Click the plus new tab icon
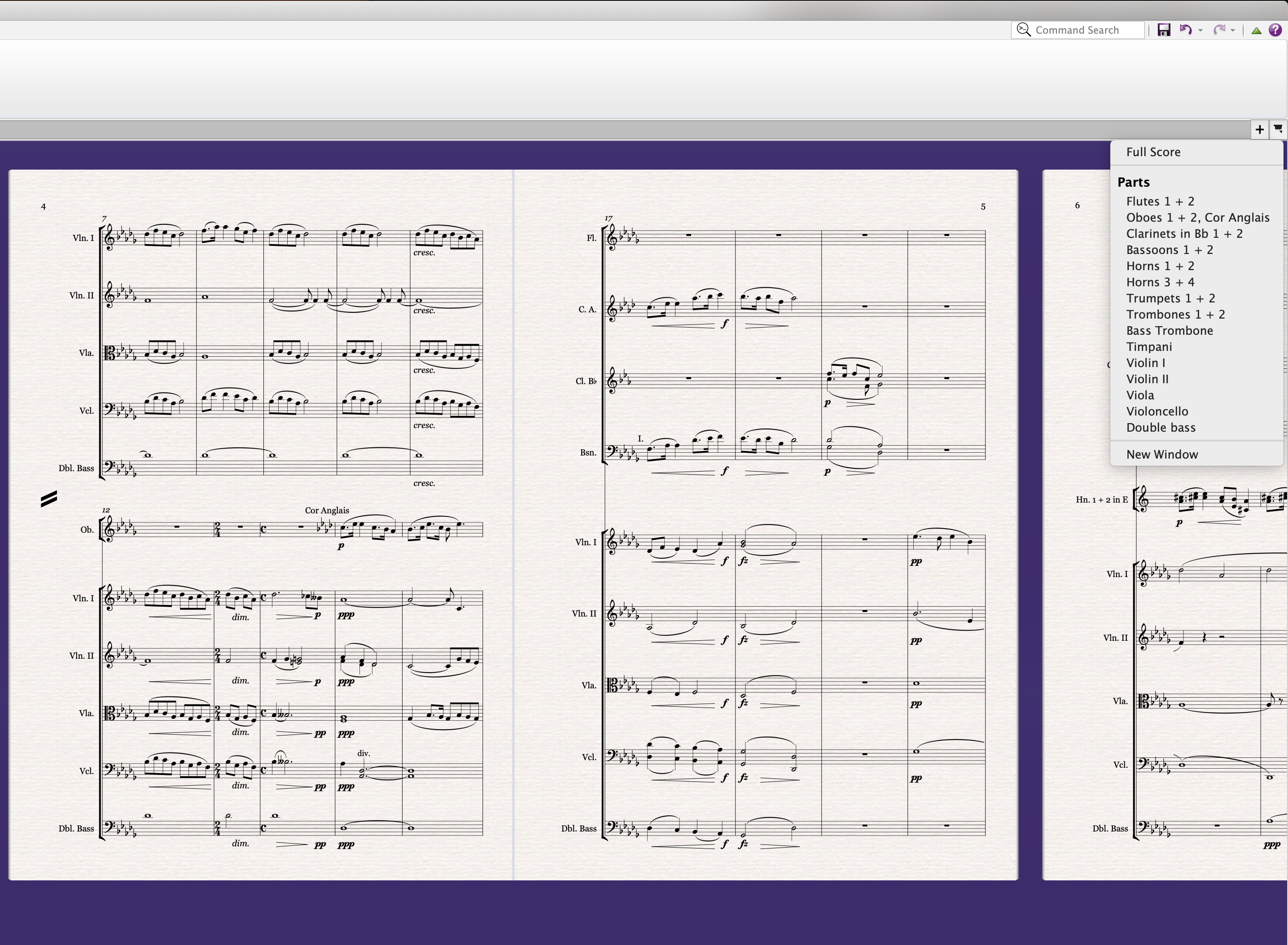 pyautogui.click(x=1259, y=130)
